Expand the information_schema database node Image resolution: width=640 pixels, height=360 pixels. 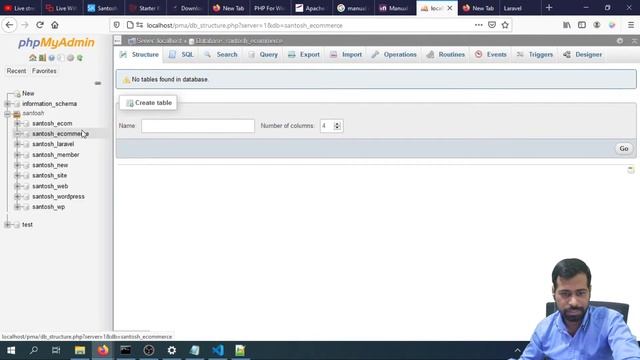[7, 104]
